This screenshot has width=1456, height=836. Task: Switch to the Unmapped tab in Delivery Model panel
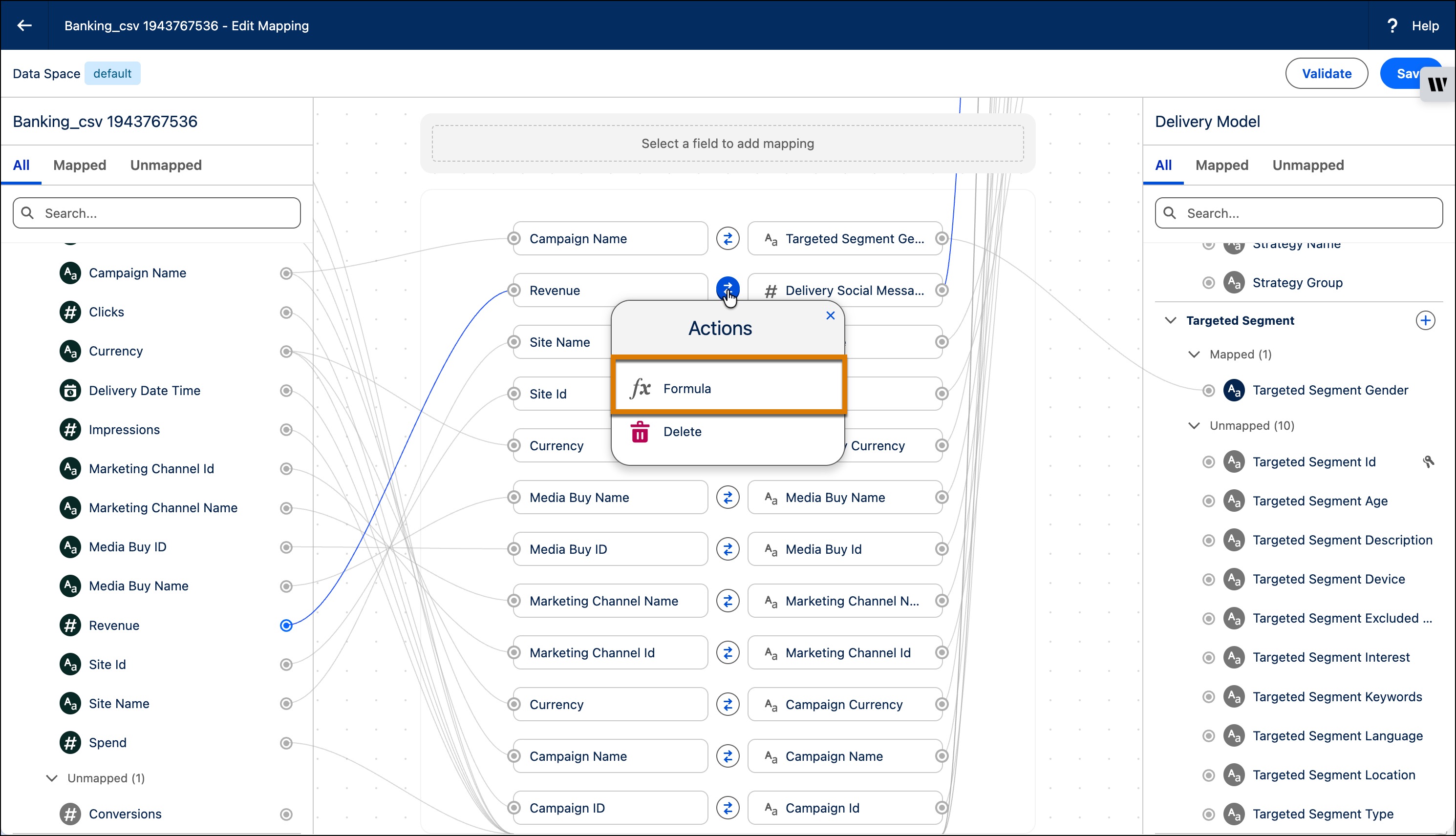(x=1308, y=166)
